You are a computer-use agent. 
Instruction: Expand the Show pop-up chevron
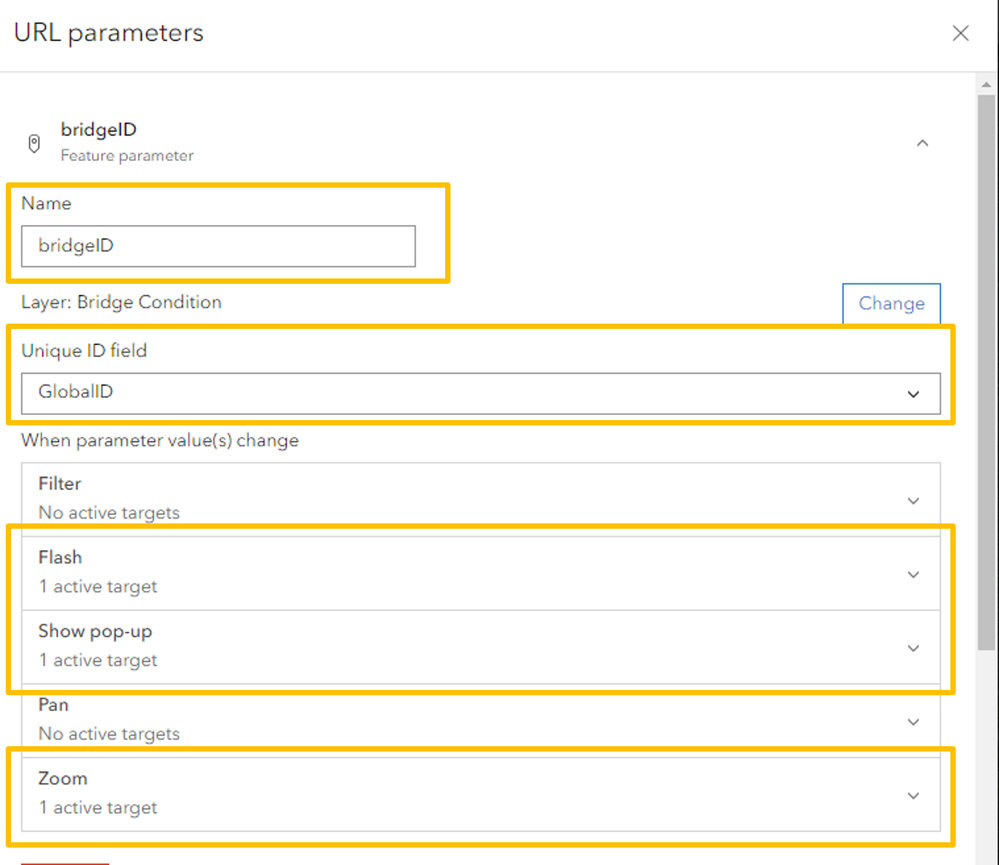click(x=912, y=648)
